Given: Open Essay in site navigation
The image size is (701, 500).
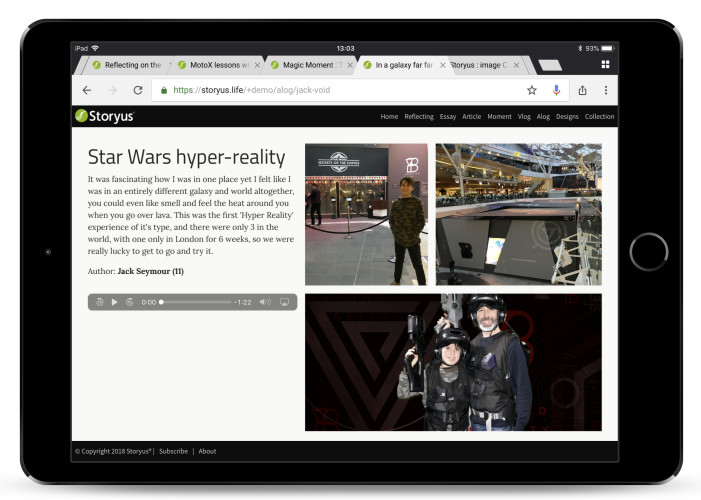Looking at the screenshot, I should click(448, 117).
